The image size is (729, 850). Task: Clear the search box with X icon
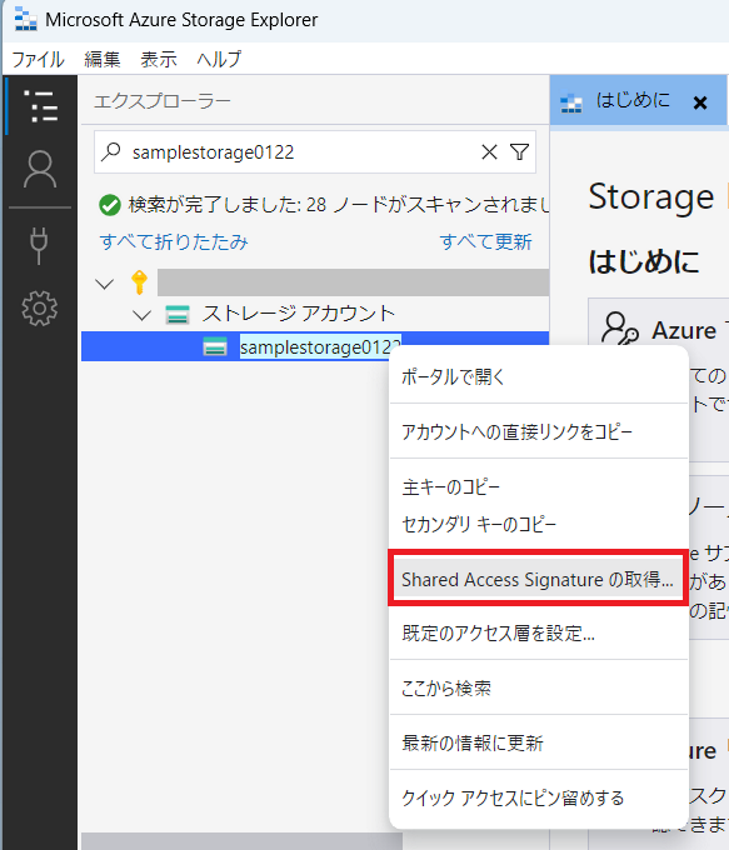489,152
